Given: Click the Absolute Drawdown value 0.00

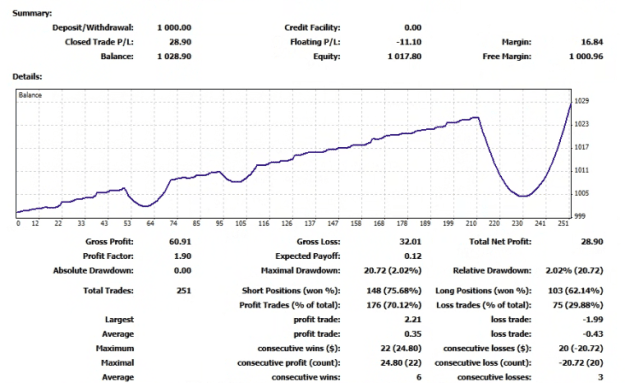Looking at the screenshot, I should pyautogui.click(x=183, y=271).
